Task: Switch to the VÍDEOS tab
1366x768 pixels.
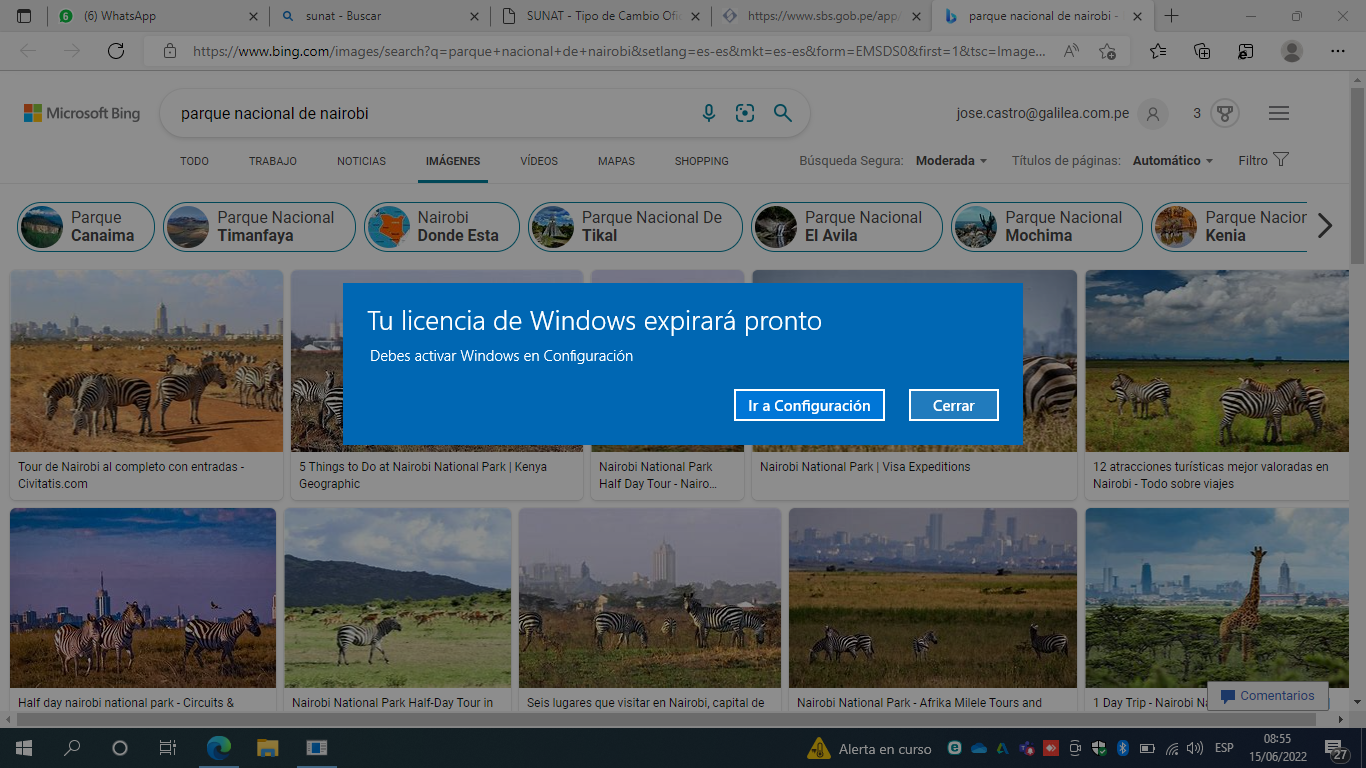Action: pyautogui.click(x=539, y=161)
